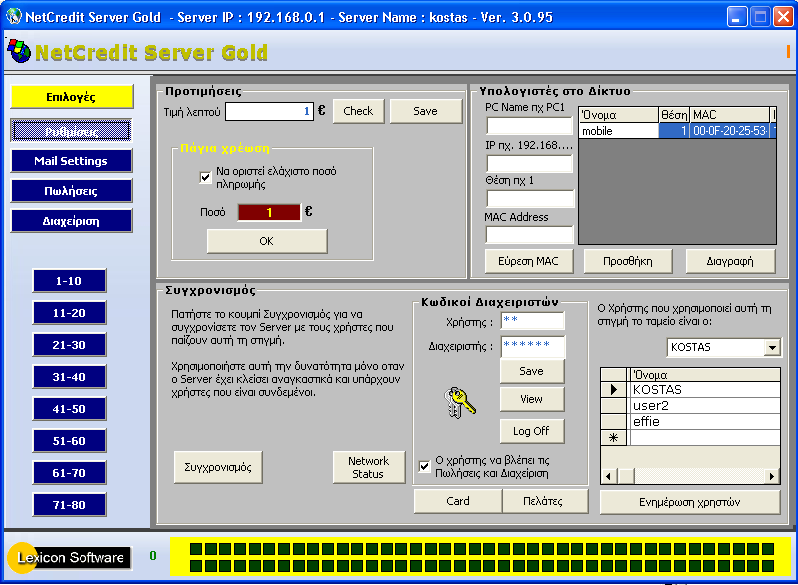Image resolution: width=798 pixels, height=585 pixels.
Task: Click the new row asterisk marker
Action: point(614,437)
